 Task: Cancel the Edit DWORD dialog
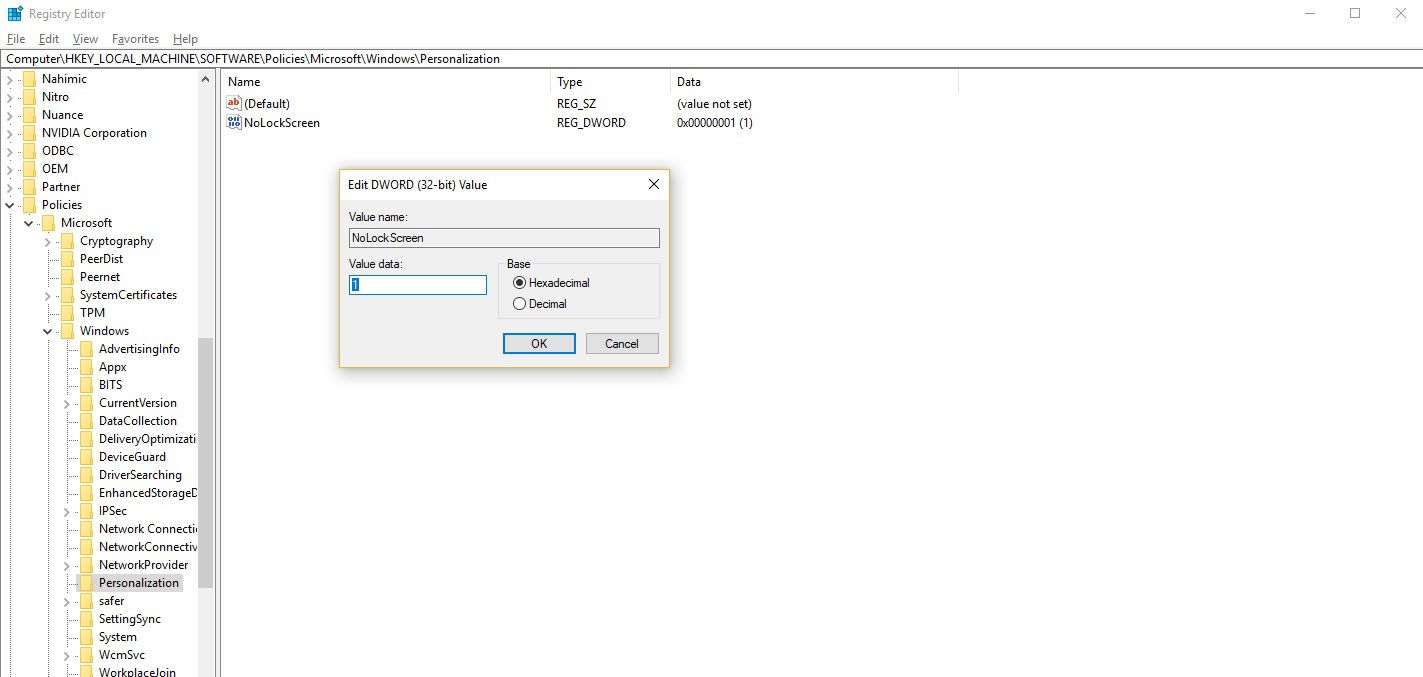(621, 344)
